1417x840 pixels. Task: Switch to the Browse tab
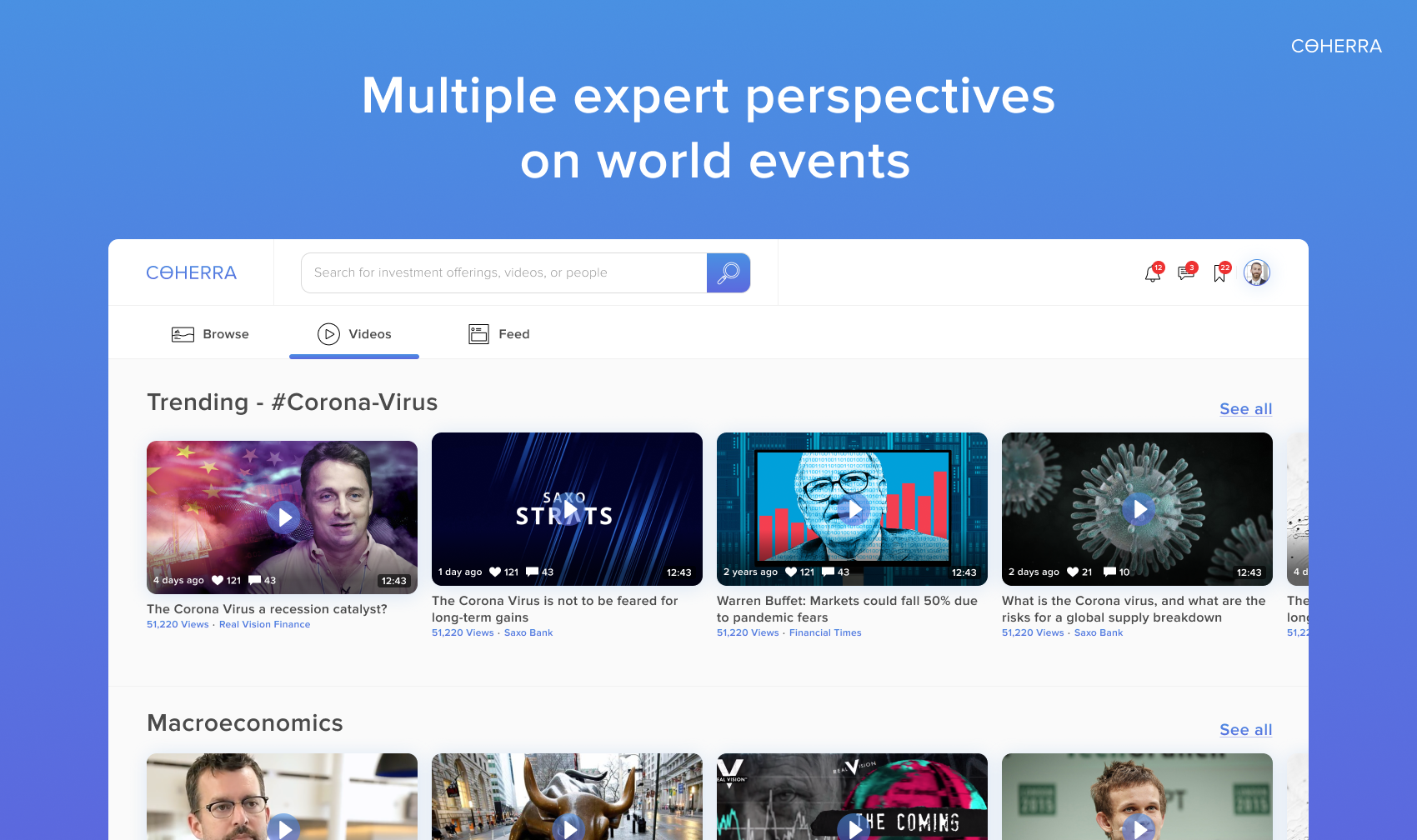(x=210, y=334)
